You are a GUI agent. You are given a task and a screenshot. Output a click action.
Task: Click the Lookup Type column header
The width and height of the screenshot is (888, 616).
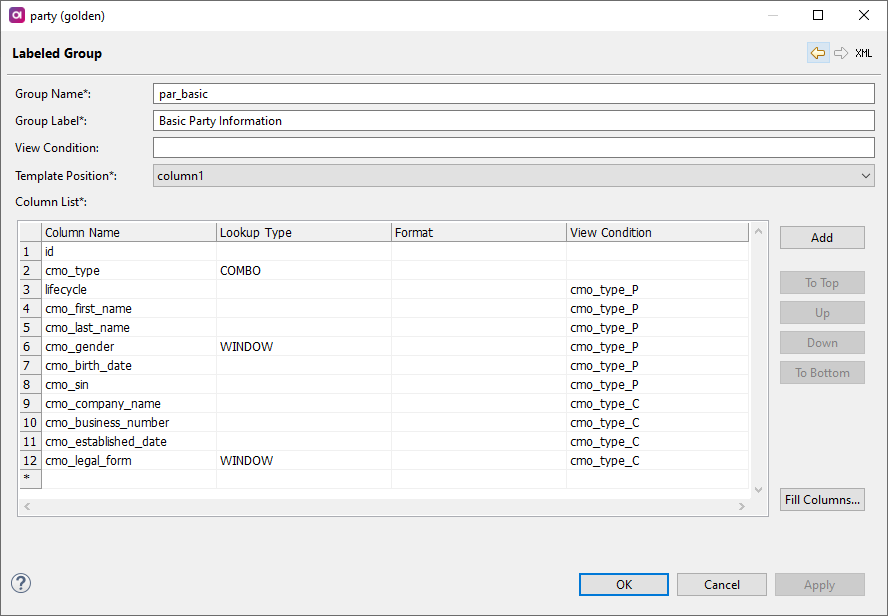coord(304,232)
